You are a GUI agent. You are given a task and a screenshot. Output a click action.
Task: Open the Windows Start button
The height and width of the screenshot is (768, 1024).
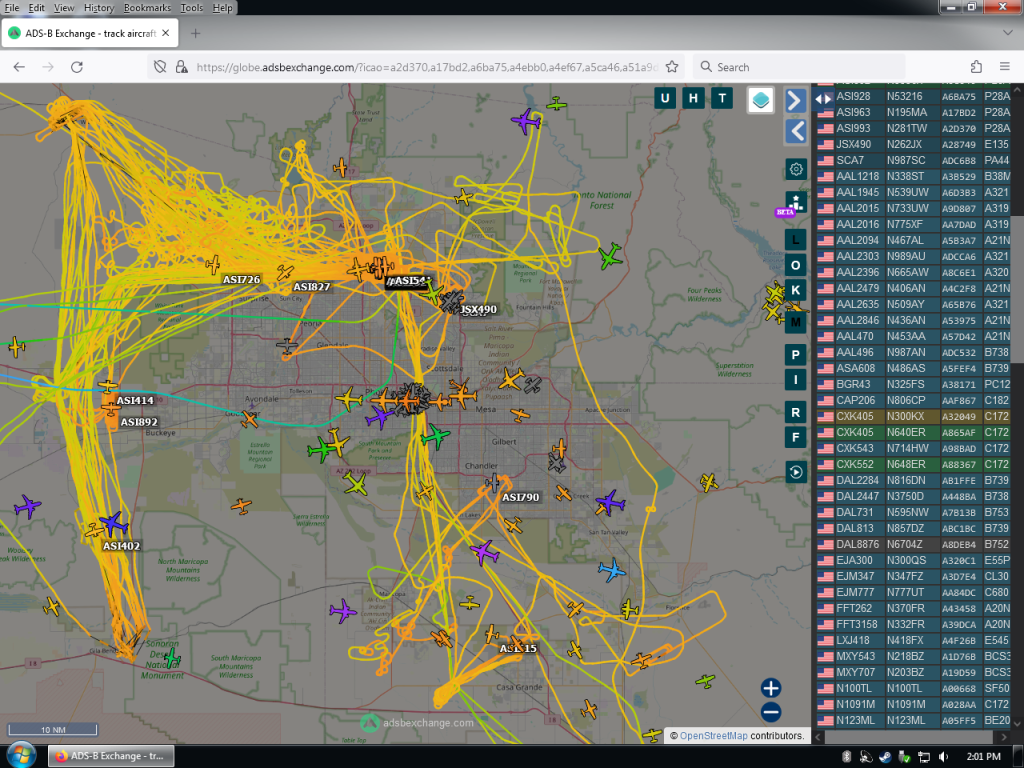click(x=22, y=756)
